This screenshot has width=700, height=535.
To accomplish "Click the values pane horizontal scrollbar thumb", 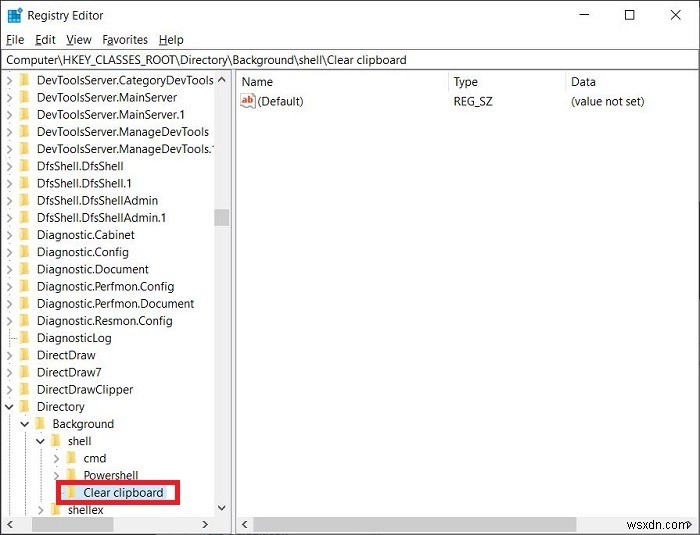I will pos(415,524).
